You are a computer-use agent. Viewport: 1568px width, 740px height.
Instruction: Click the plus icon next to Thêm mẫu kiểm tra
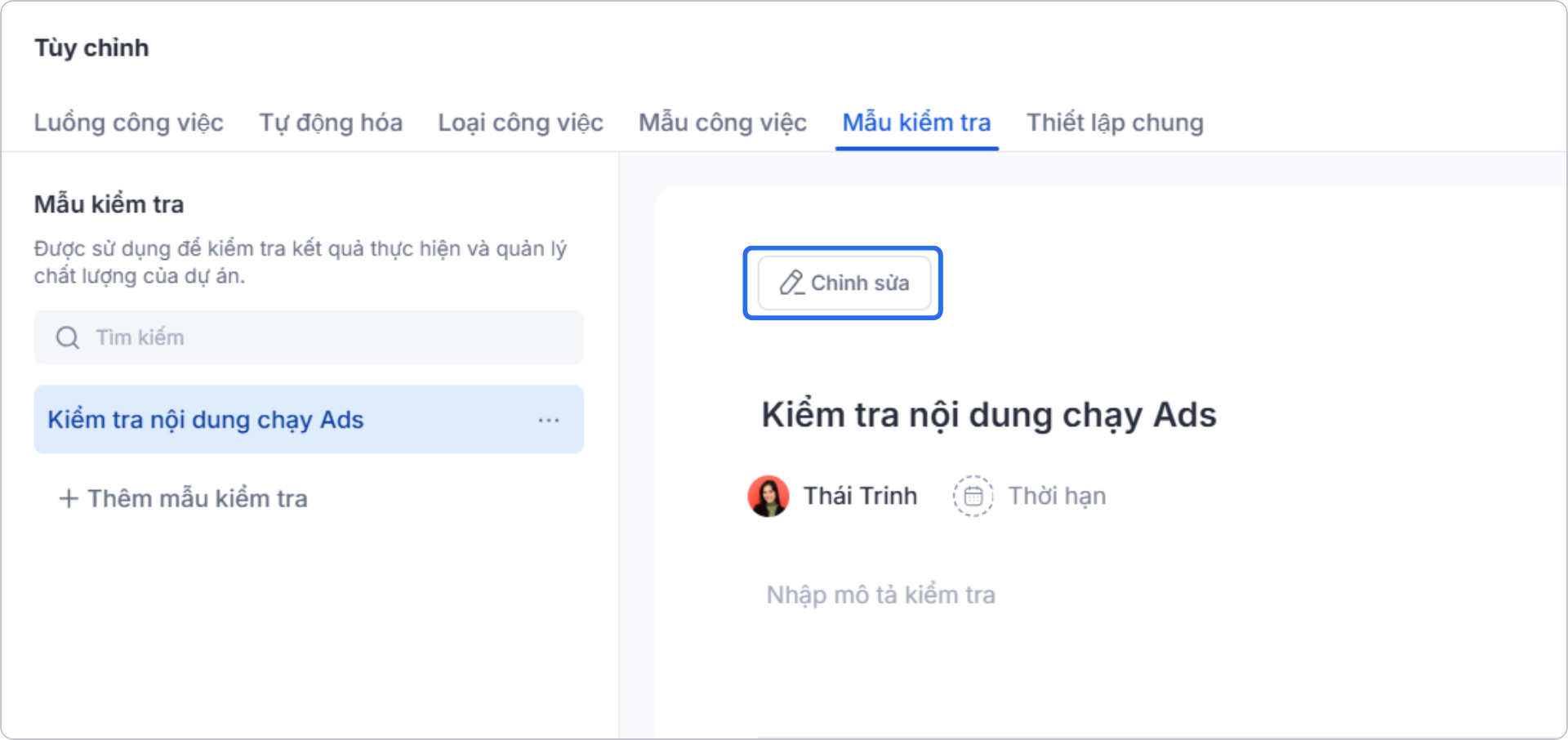coord(67,498)
